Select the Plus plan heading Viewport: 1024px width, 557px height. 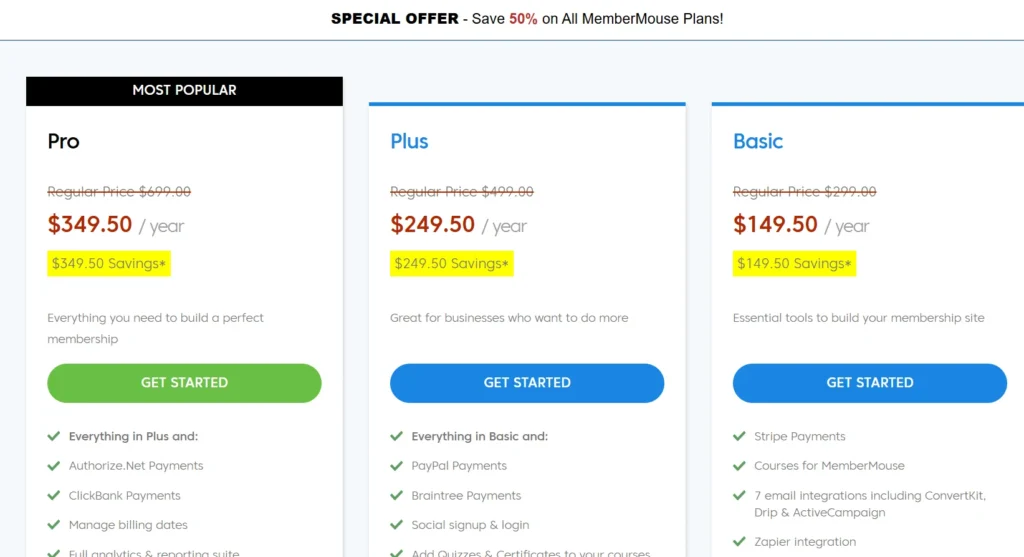pyautogui.click(x=409, y=141)
